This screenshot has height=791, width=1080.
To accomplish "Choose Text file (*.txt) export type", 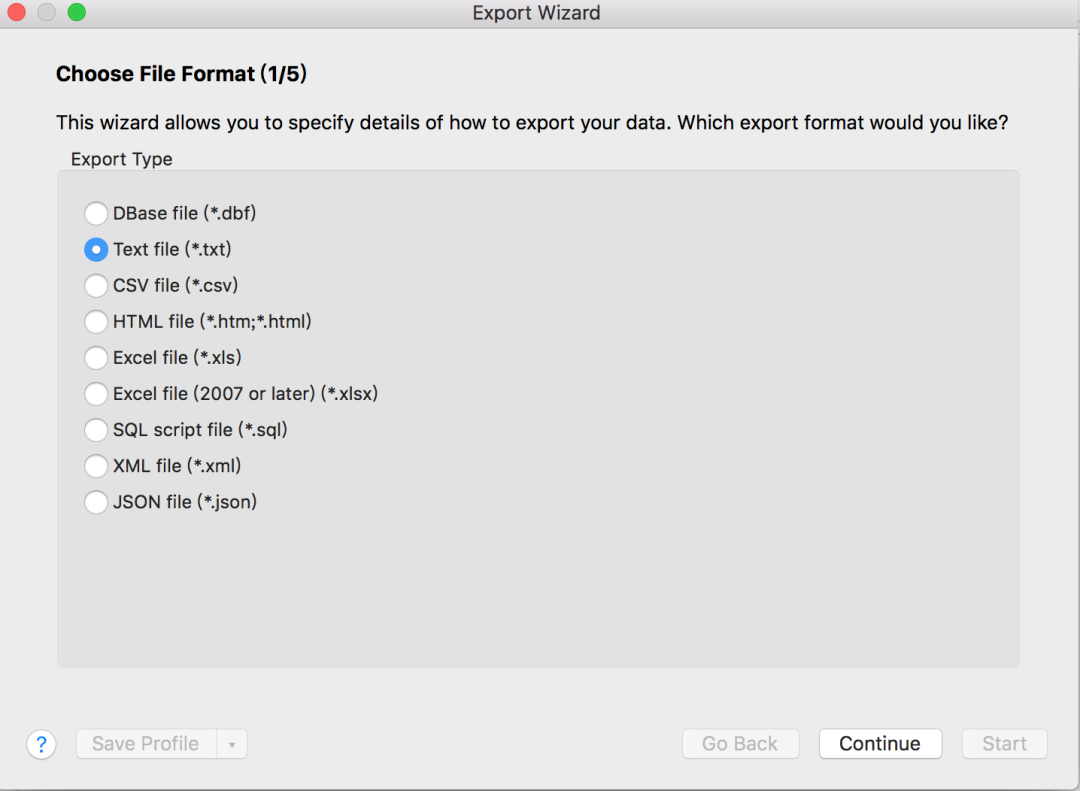I will point(96,249).
